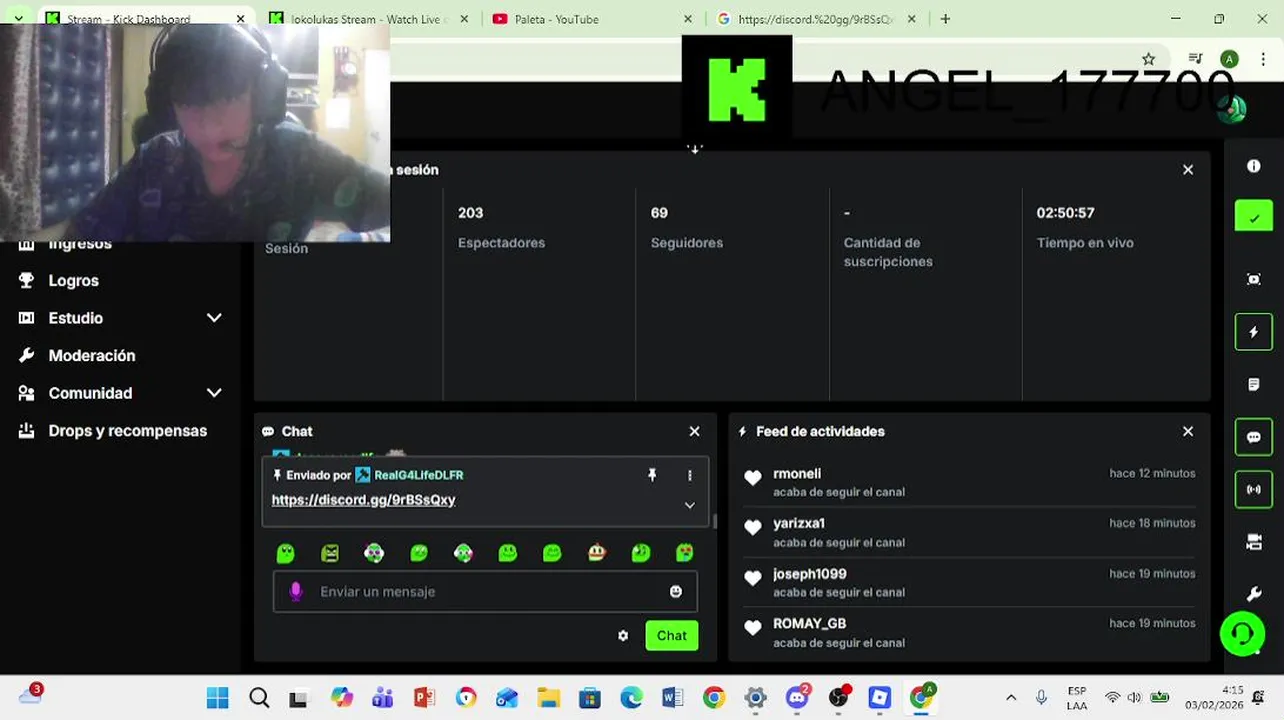Open the pinned message three-dot menu

click(x=689, y=475)
